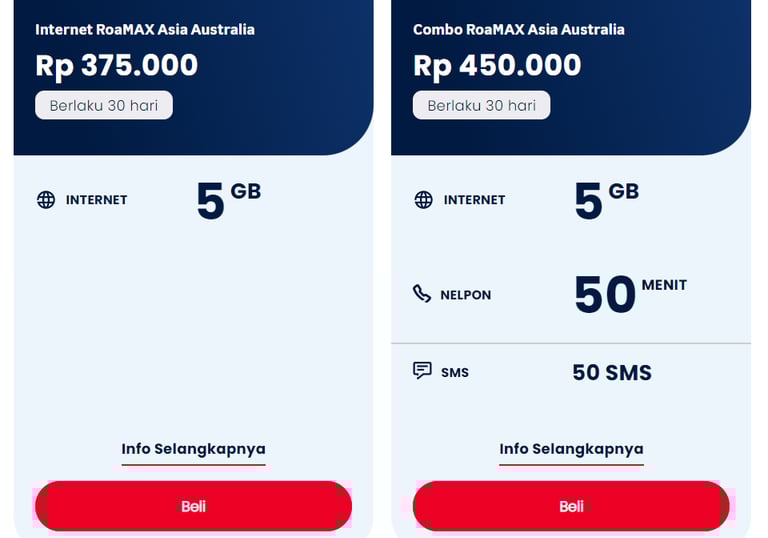Click the Berlaku 30 hari badge under Rp 450.000
The height and width of the screenshot is (538, 768).
pos(481,105)
